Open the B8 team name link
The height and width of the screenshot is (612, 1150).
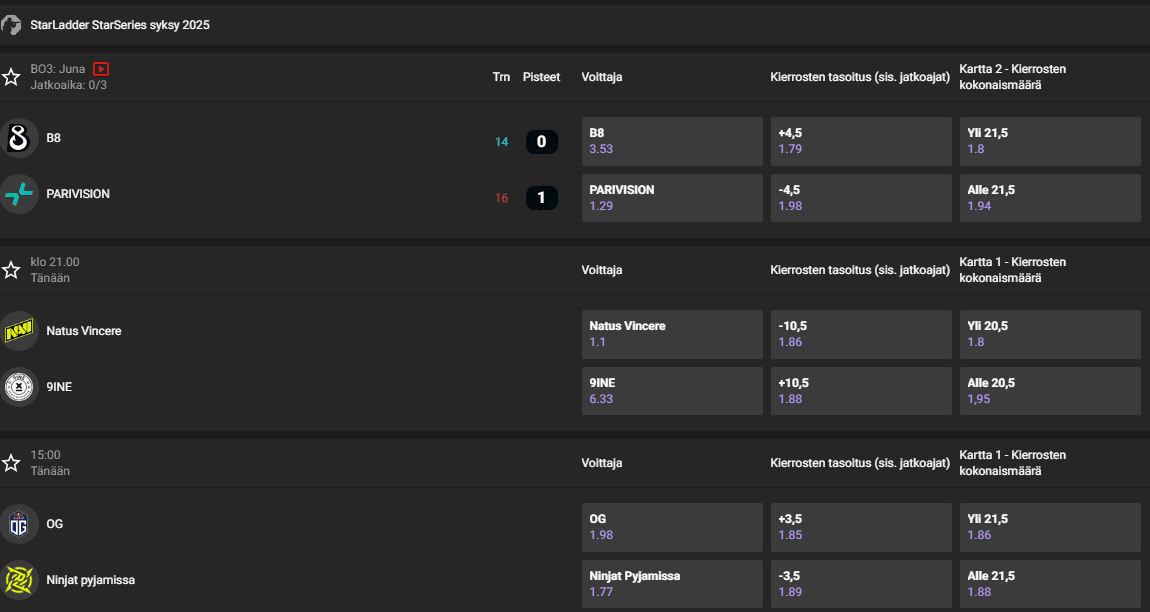coord(54,138)
